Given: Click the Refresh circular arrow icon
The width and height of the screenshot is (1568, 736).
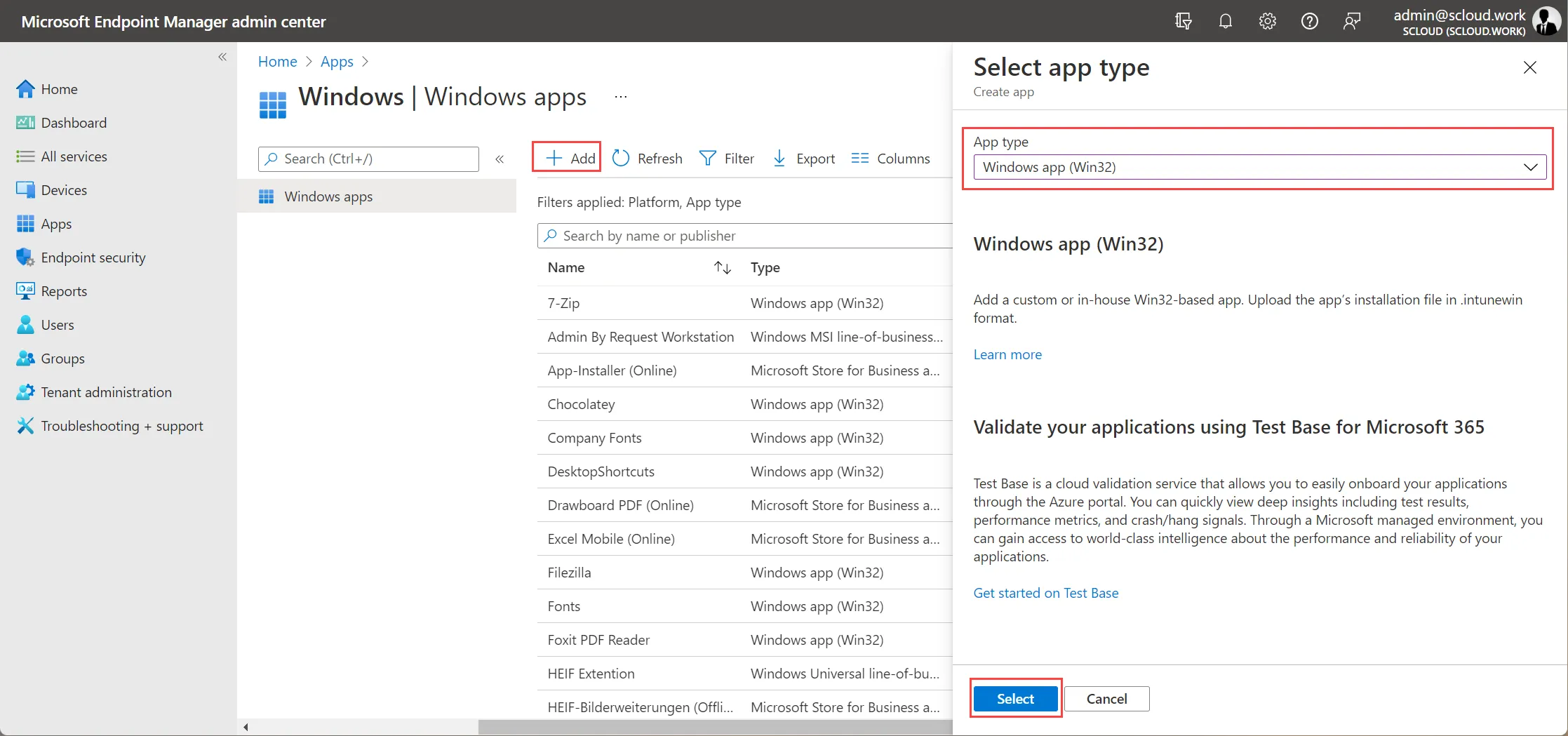Looking at the screenshot, I should 621,159.
